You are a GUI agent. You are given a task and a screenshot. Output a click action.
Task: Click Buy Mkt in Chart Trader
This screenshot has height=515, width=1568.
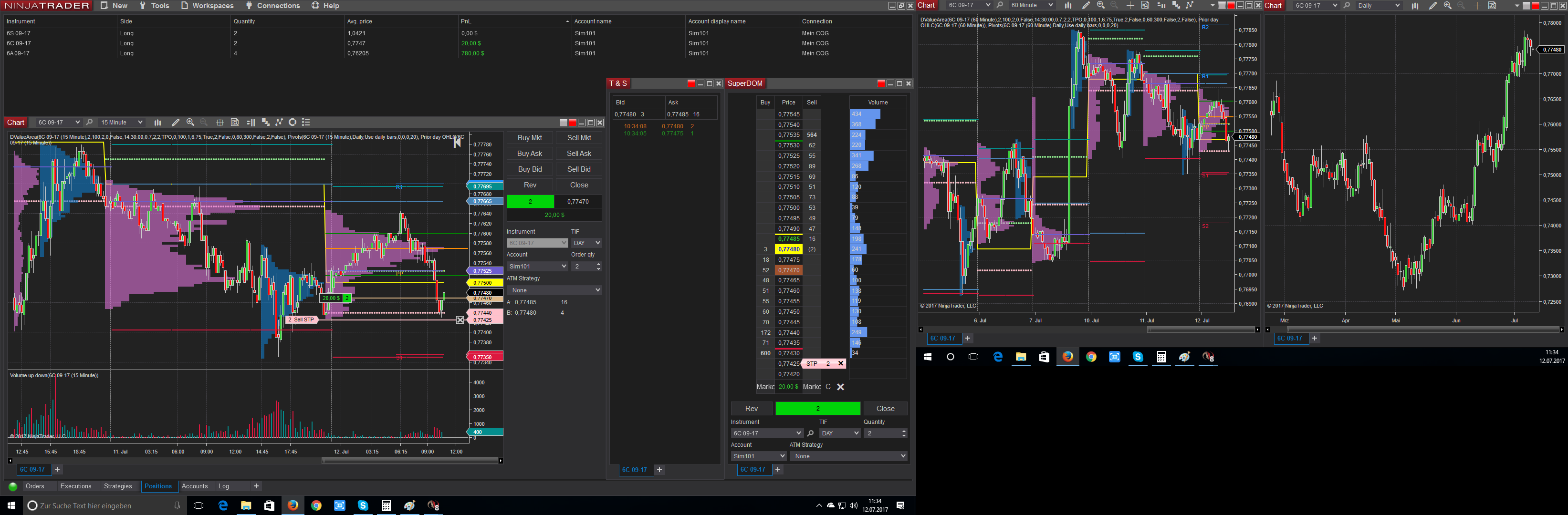click(x=530, y=138)
